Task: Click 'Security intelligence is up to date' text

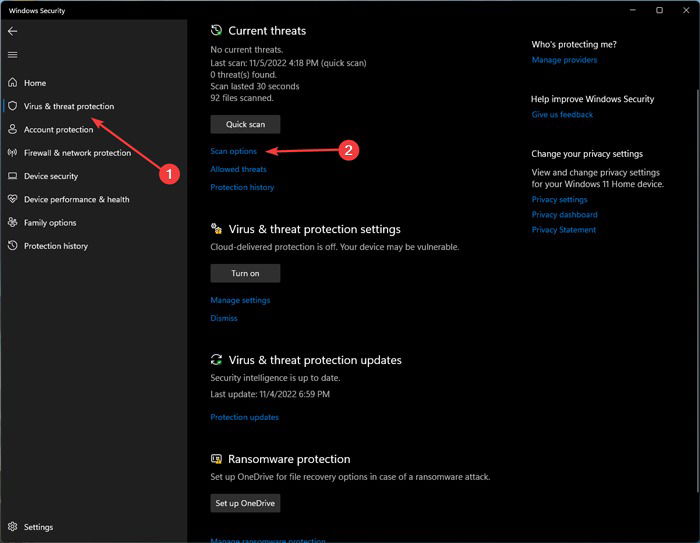Action: pyautogui.click(x=275, y=378)
